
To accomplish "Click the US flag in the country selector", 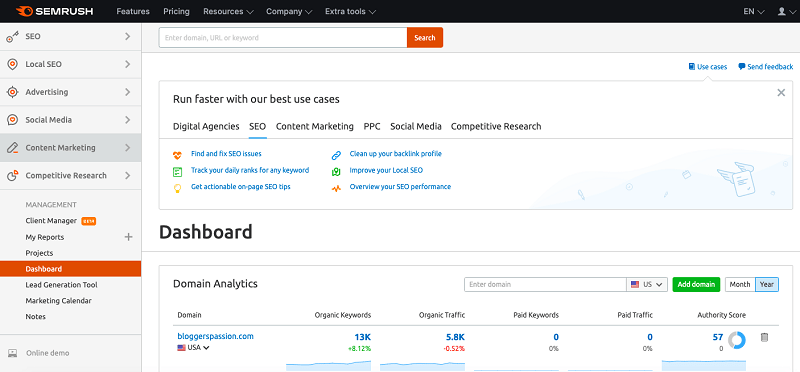I will [x=635, y=285].
